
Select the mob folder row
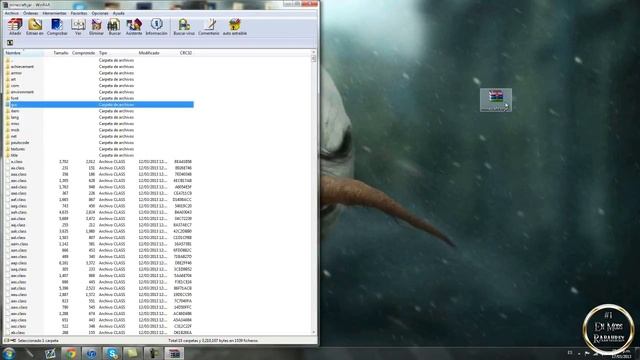click(99, 130)
